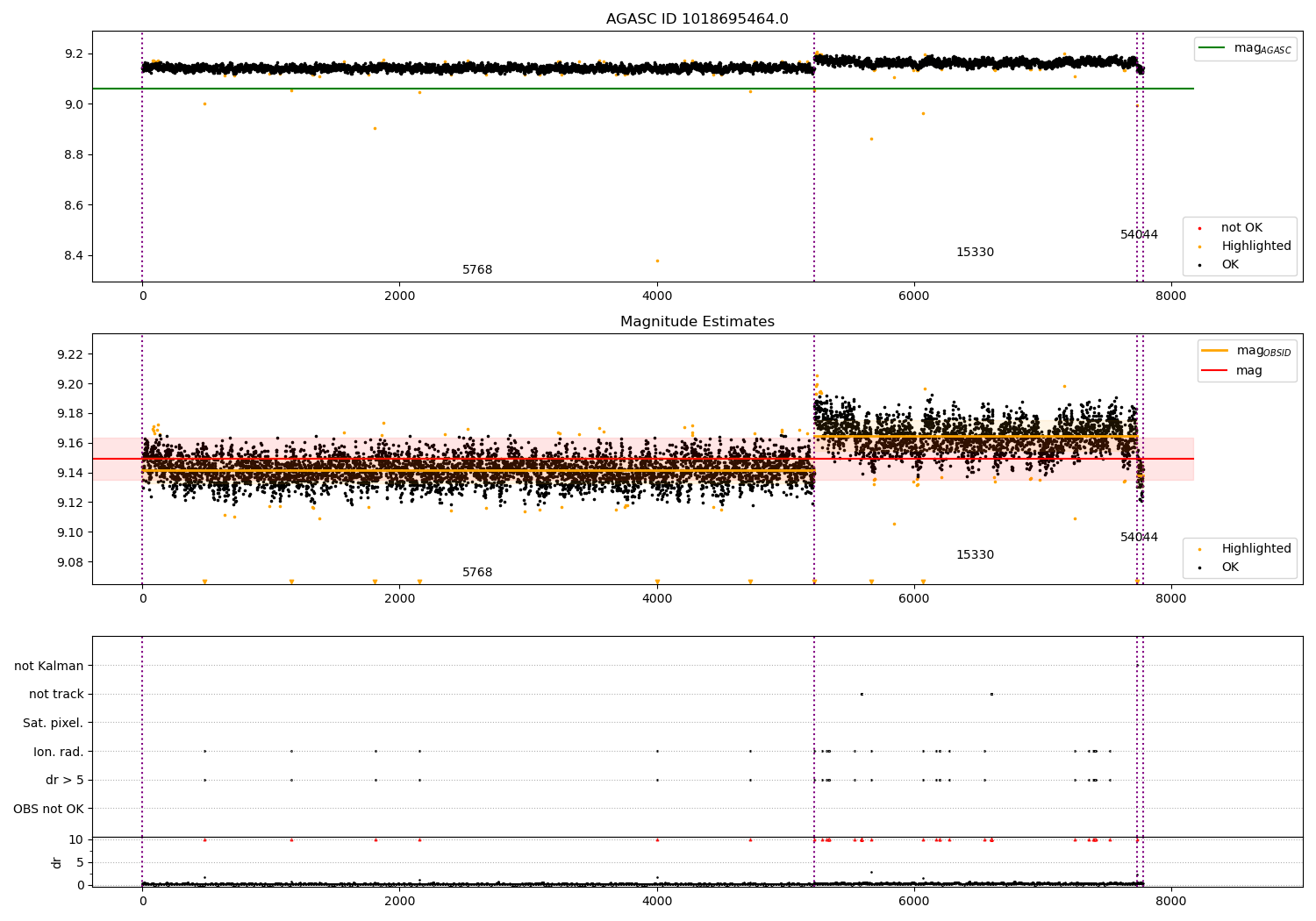This screenshot has height=921, width=1316.
Task: Click the 'OBS not OK' row label
Action: click(48, 810)
